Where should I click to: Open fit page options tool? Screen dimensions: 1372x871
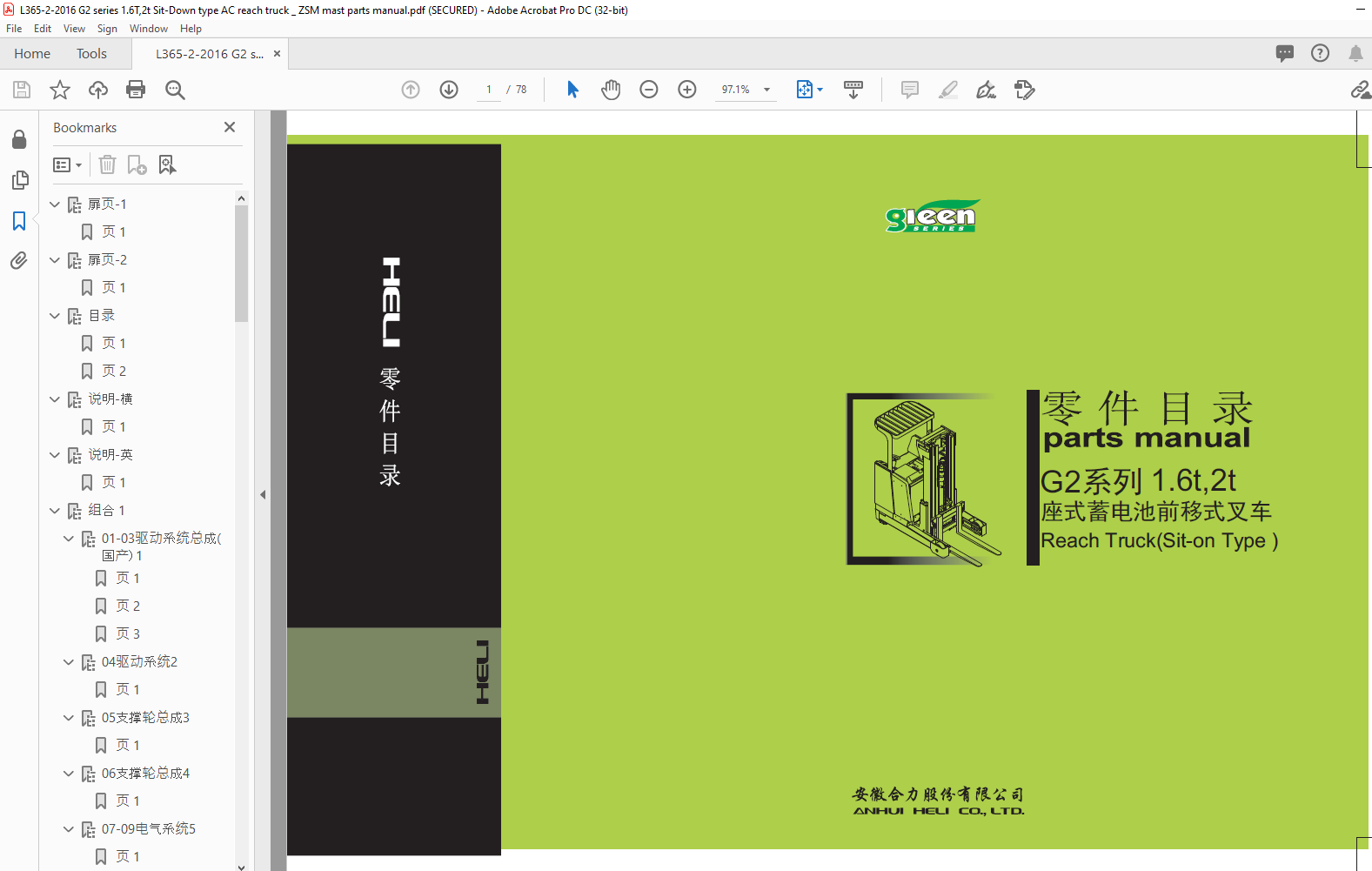tap(809, 90)
